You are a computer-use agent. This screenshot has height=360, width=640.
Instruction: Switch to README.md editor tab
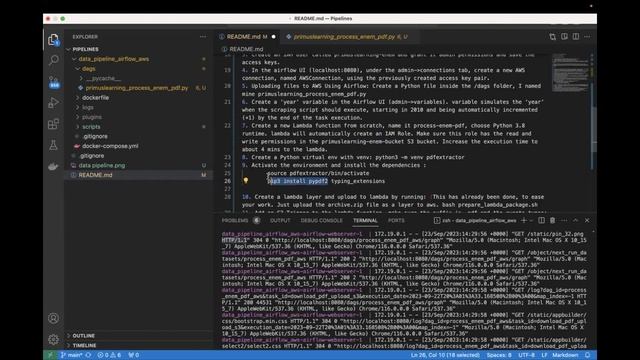coord(248,37)
